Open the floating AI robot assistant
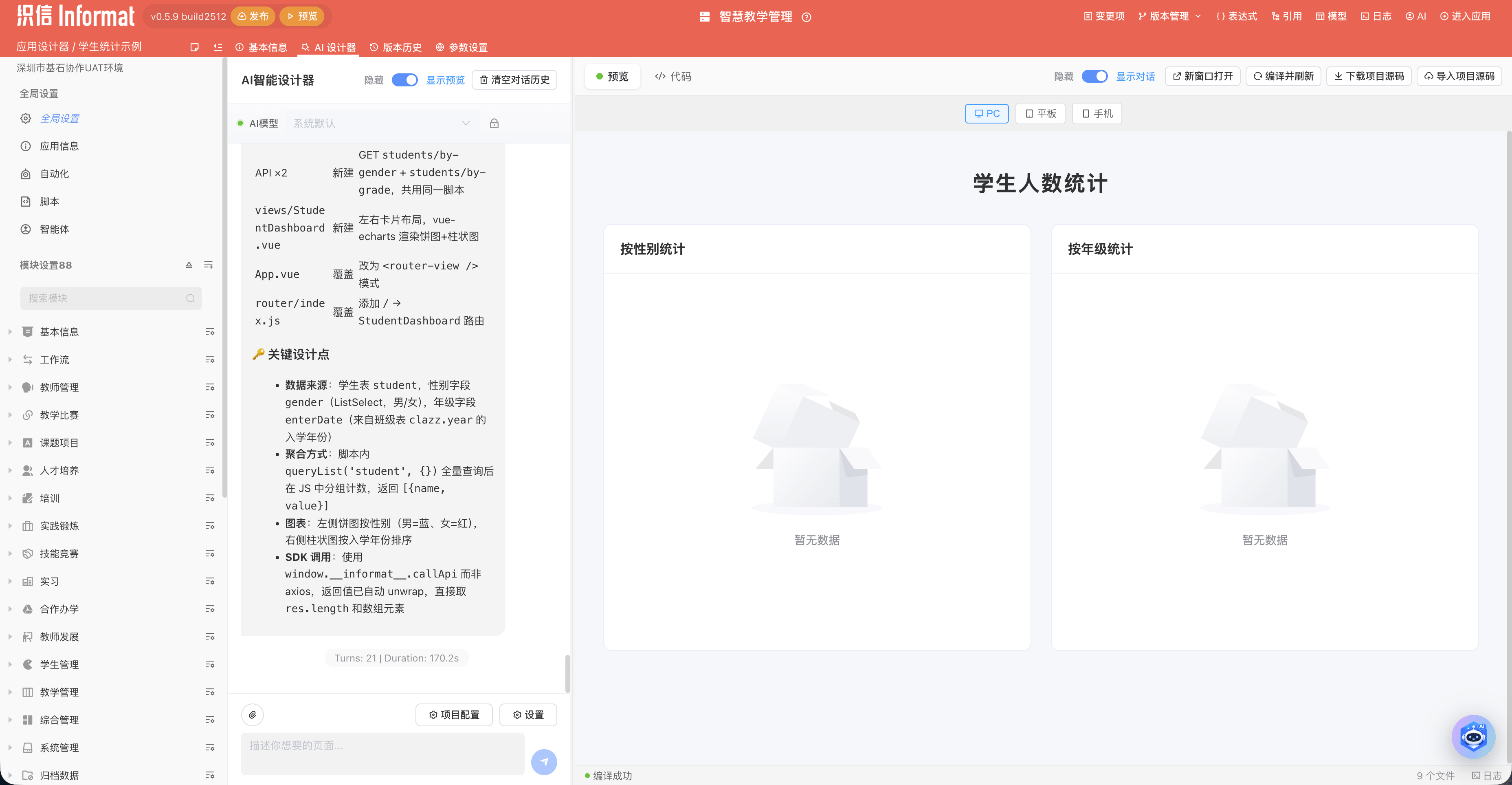Screen dimensions: 1512x785 tap(1473, 736)
